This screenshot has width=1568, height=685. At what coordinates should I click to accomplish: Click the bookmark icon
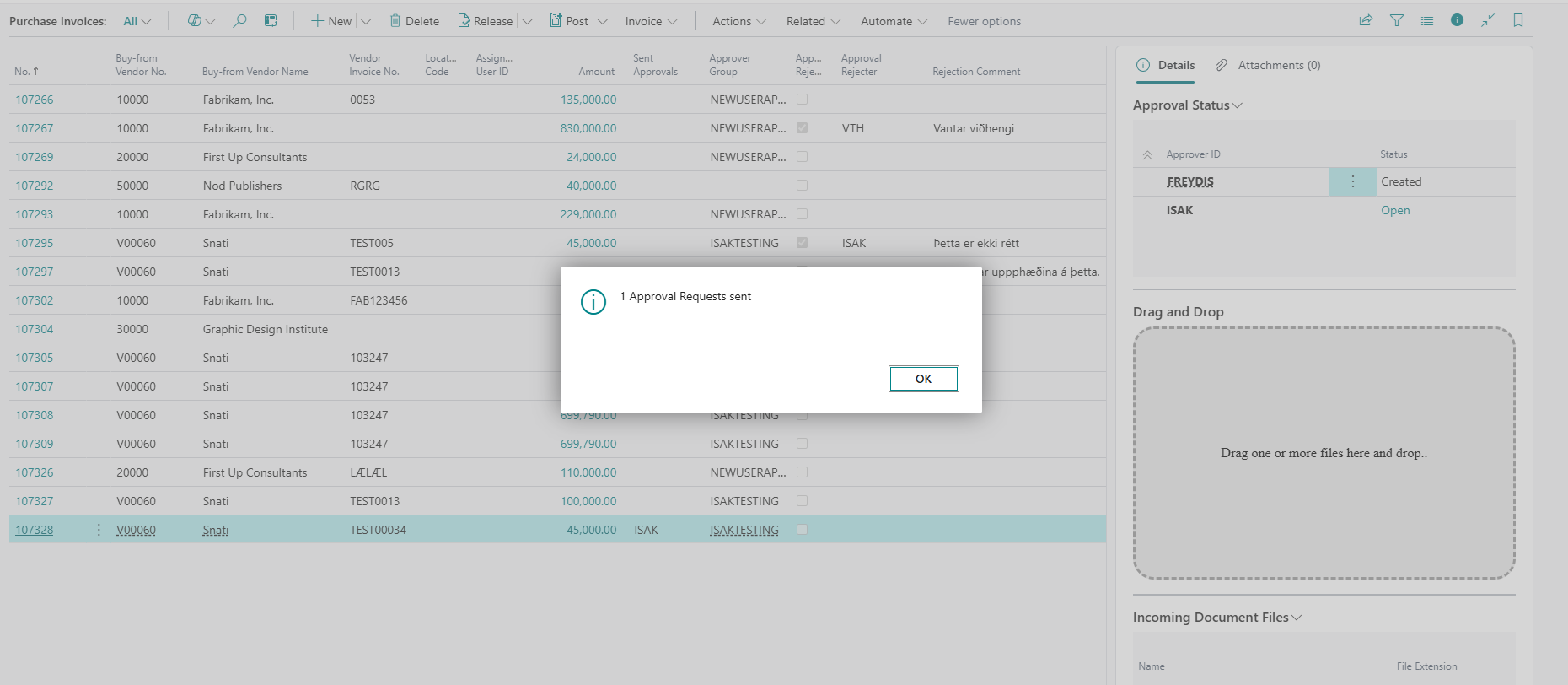tap(1518, 20)
